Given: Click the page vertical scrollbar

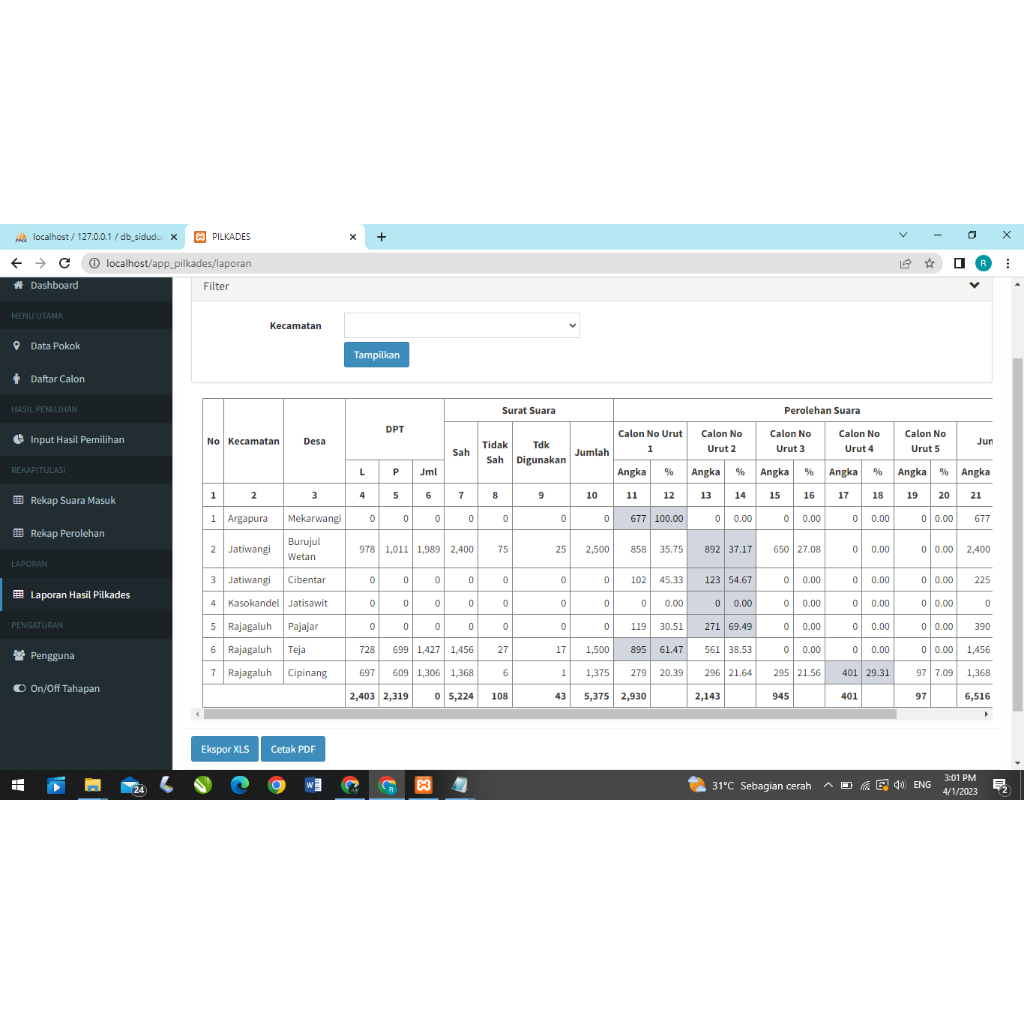Looking at the screenshot, I should point(1017,534).
